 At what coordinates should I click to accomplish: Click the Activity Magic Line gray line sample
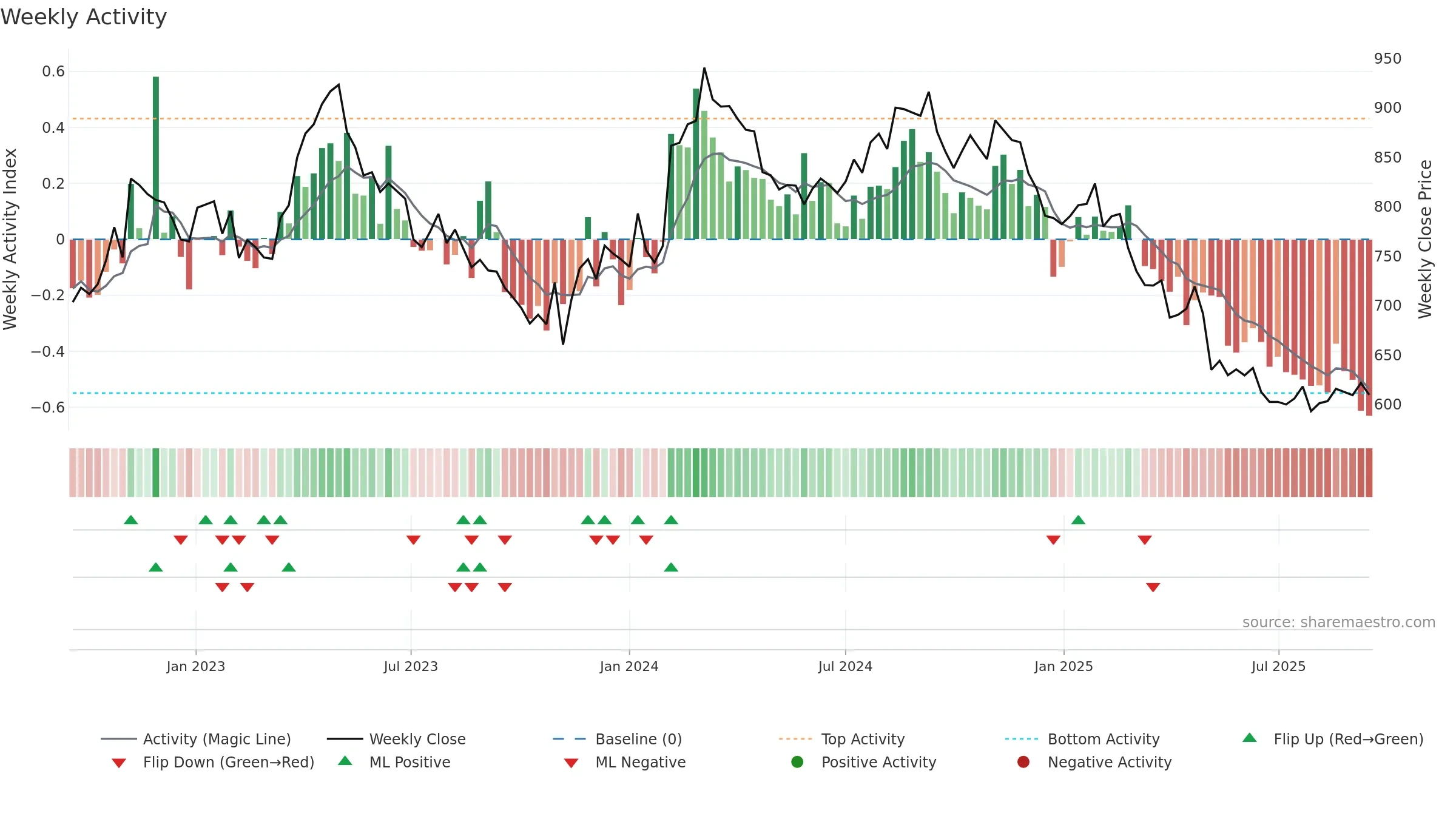coord(118,739)
